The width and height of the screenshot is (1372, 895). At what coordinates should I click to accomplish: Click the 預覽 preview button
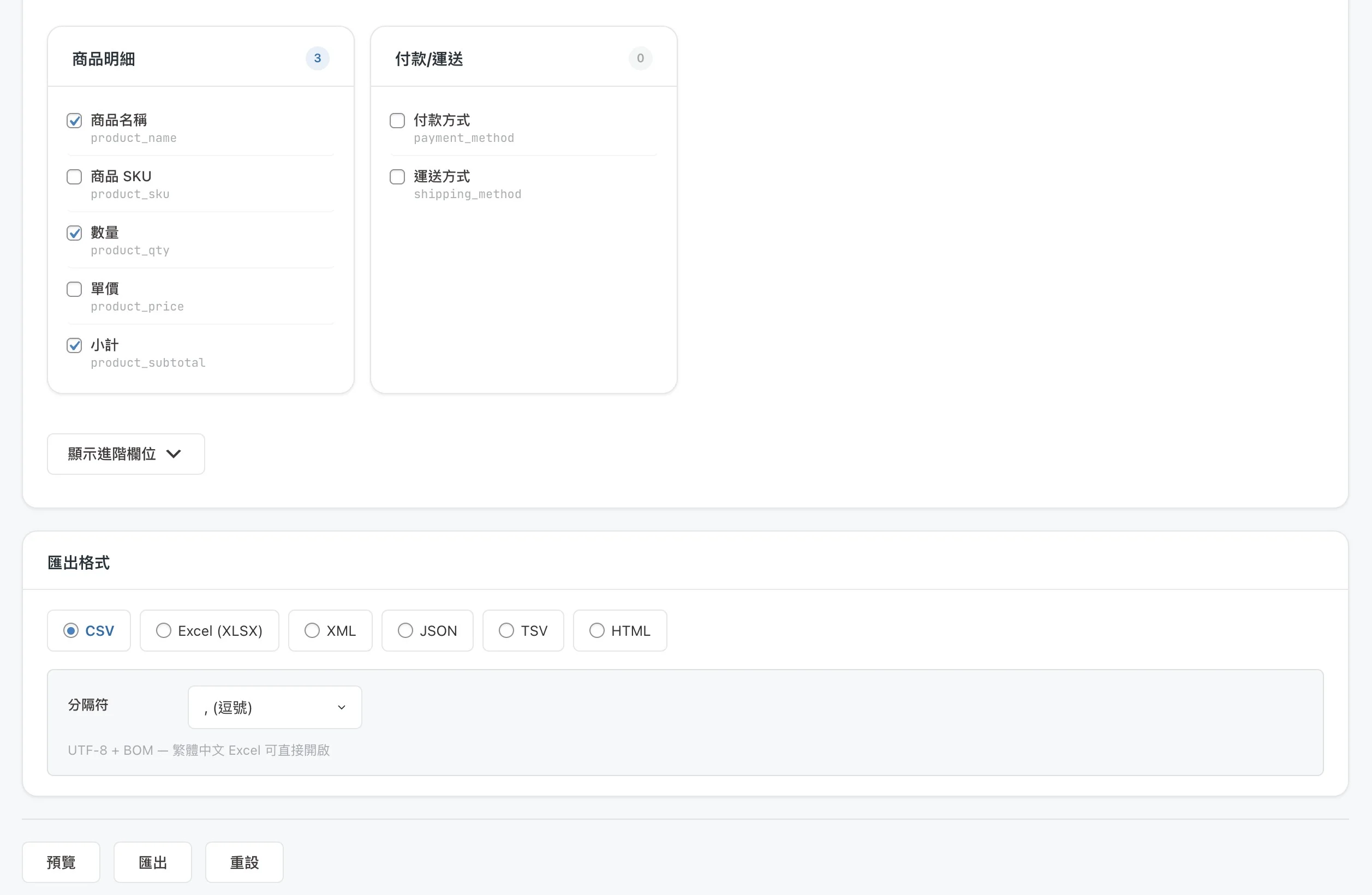point(61,862)
